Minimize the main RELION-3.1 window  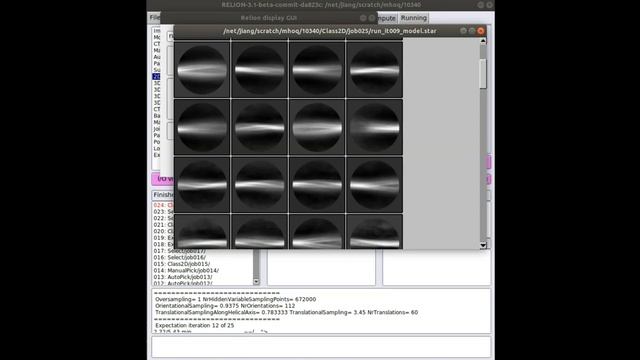click(480, 5)
